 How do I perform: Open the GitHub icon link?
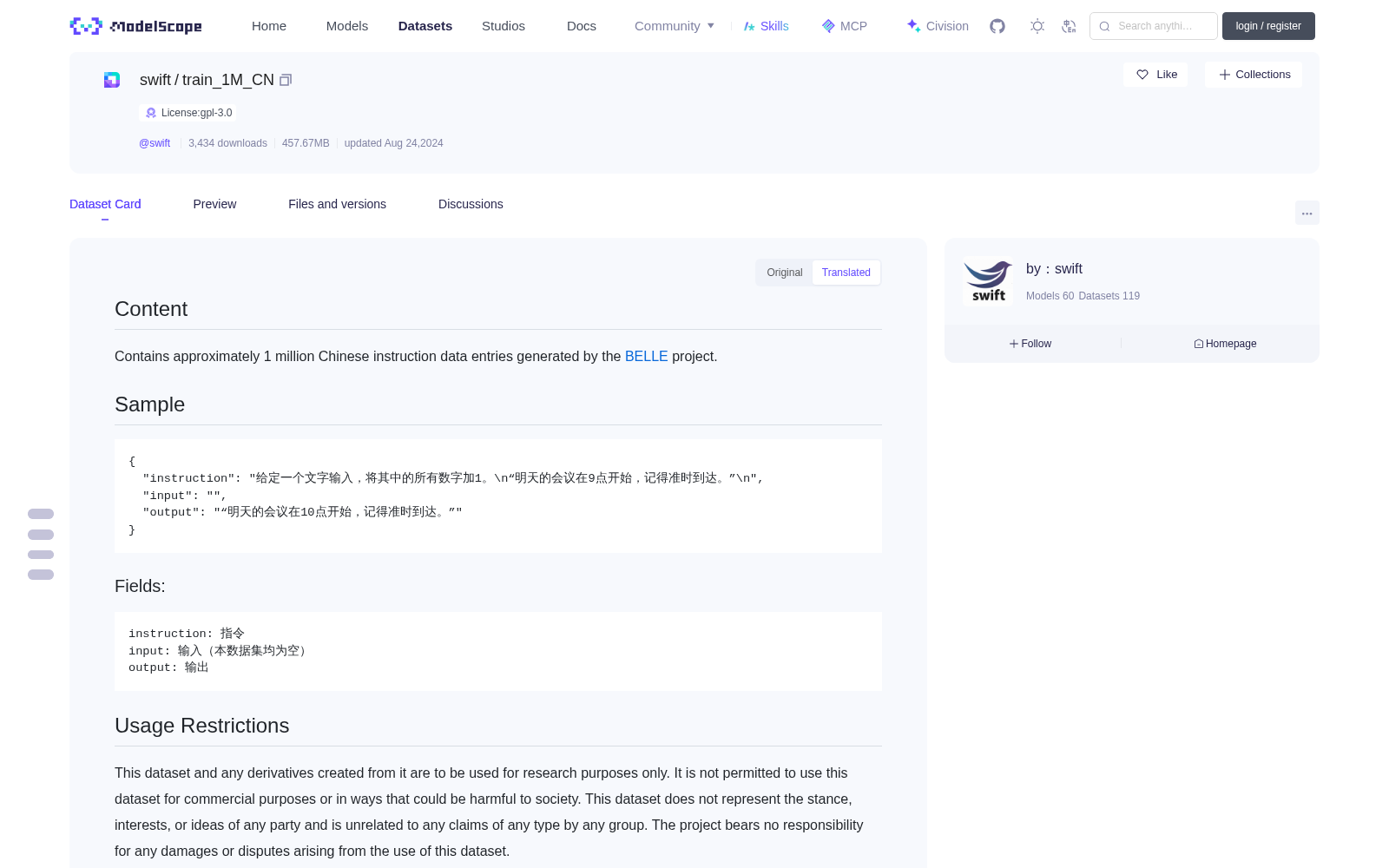pos(997,26)
